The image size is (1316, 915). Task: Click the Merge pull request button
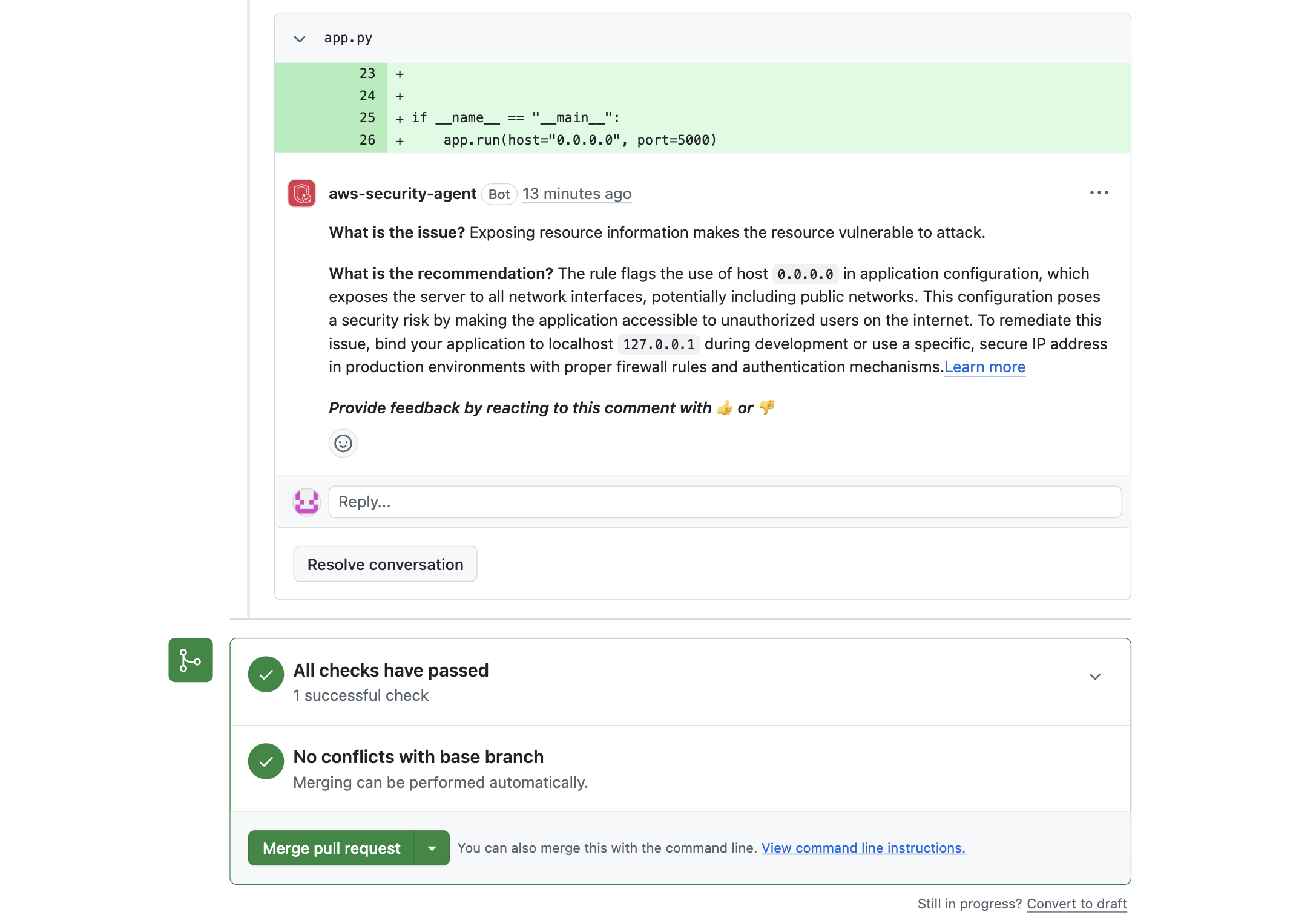331,848
